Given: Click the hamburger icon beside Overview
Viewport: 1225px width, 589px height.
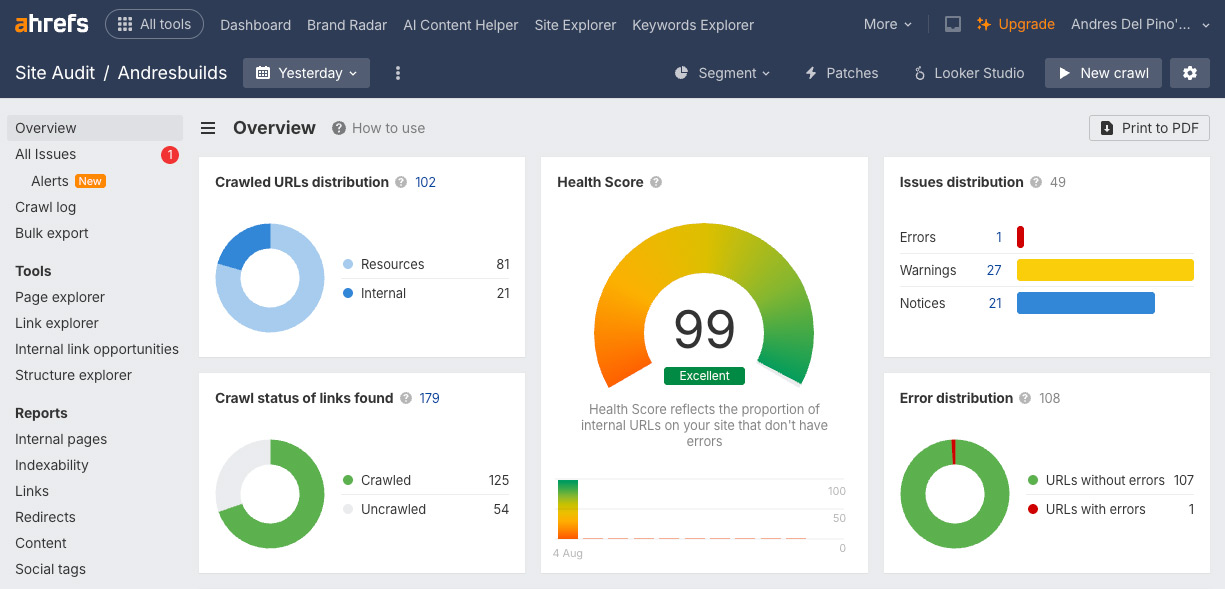Looking at the screenshot, I should coord(208,128).
